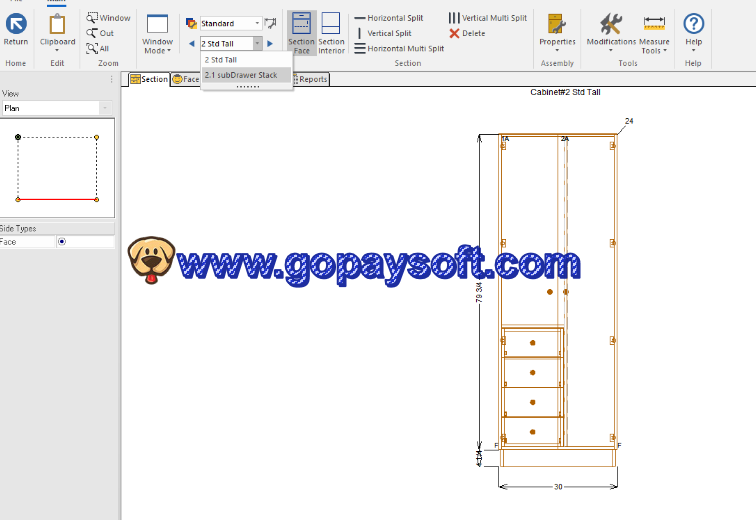
Task: Activate the Section Face view
Action: [x=302, y=33]
